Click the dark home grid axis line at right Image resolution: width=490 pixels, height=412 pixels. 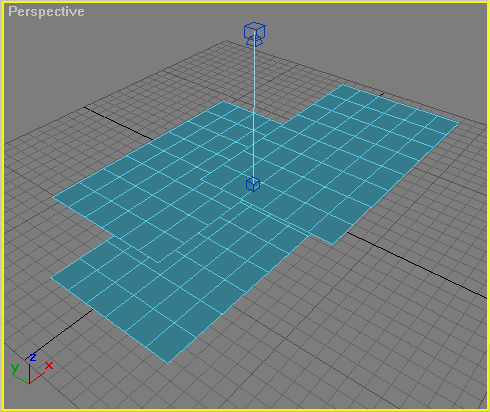[417, 264]
